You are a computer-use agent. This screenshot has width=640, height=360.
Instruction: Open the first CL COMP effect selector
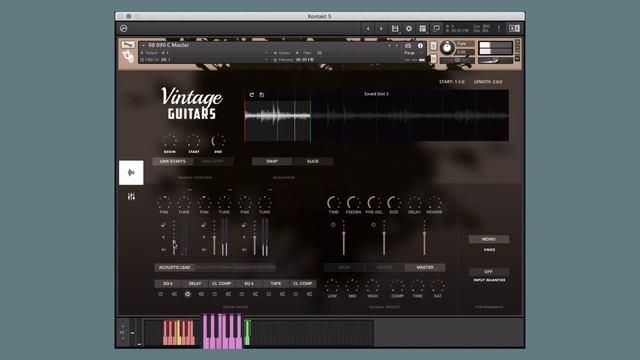pos(222,283)
